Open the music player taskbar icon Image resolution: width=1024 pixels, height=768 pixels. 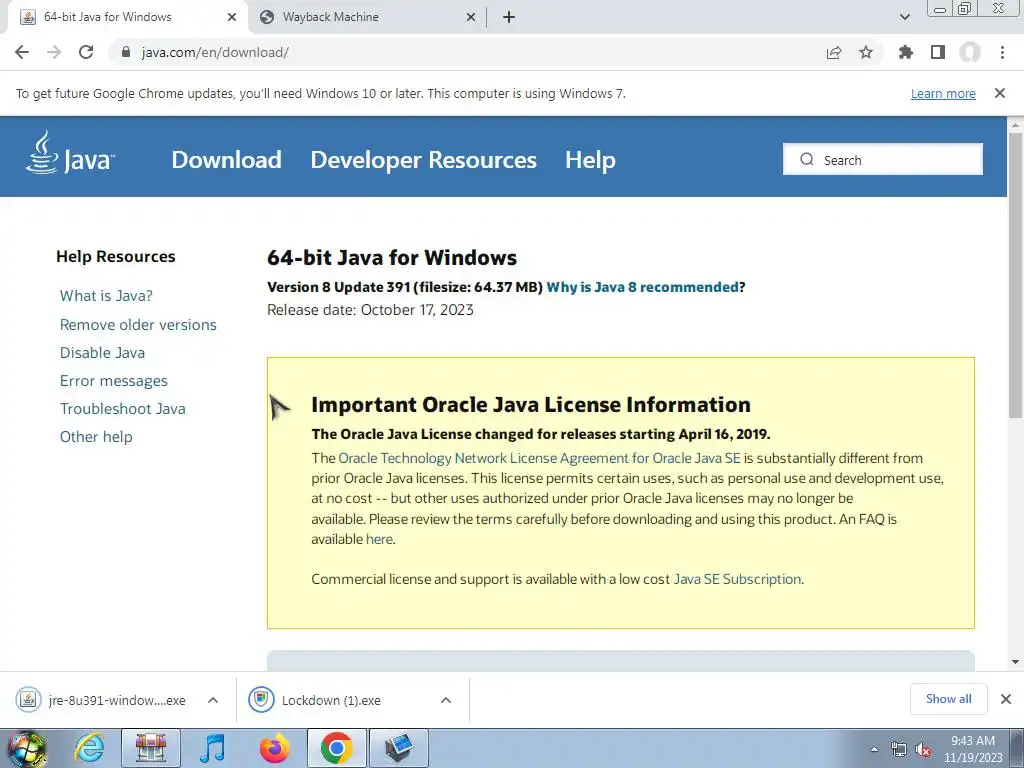coord(212,748)
